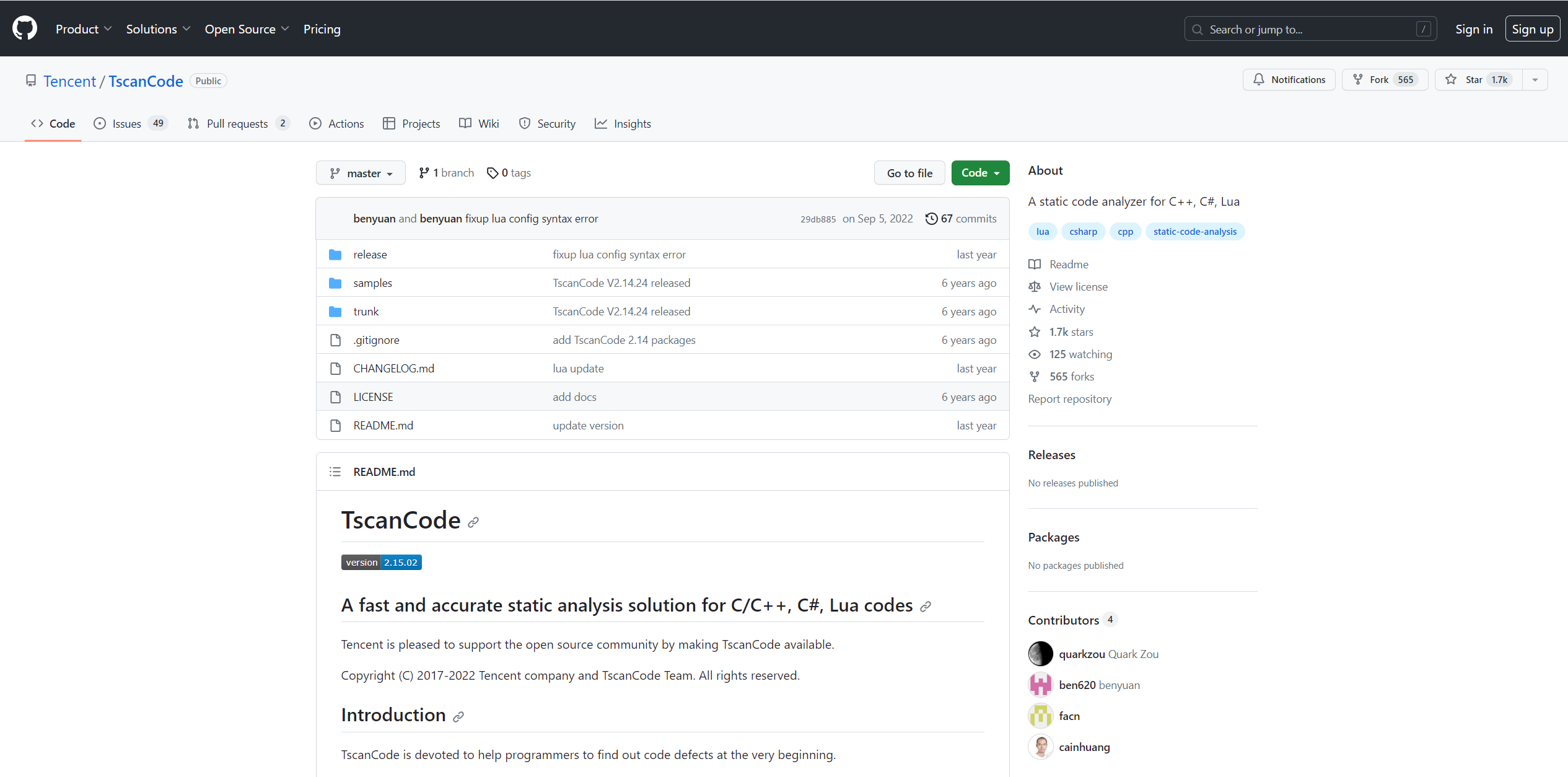The height and width of the screenshot is (777, 1568).
Task: Open quarkzou contributor avatar
Action: pyautogui.click(x=1041, y=654)
